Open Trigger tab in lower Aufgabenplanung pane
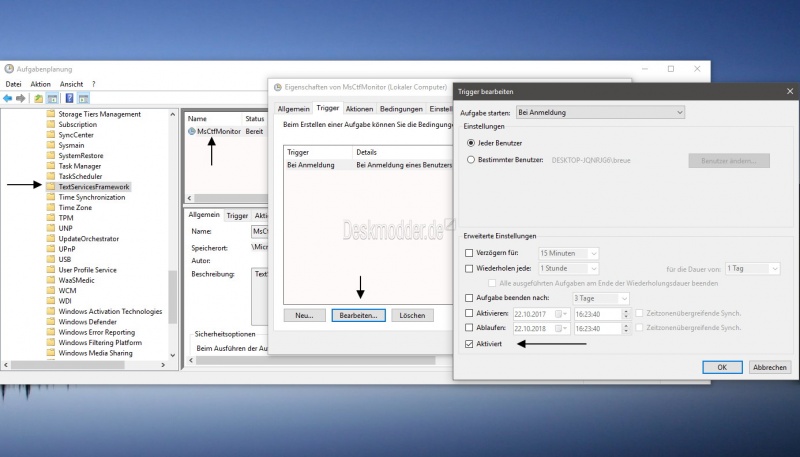This screenshot has height=457, width=800. point(237,216)
